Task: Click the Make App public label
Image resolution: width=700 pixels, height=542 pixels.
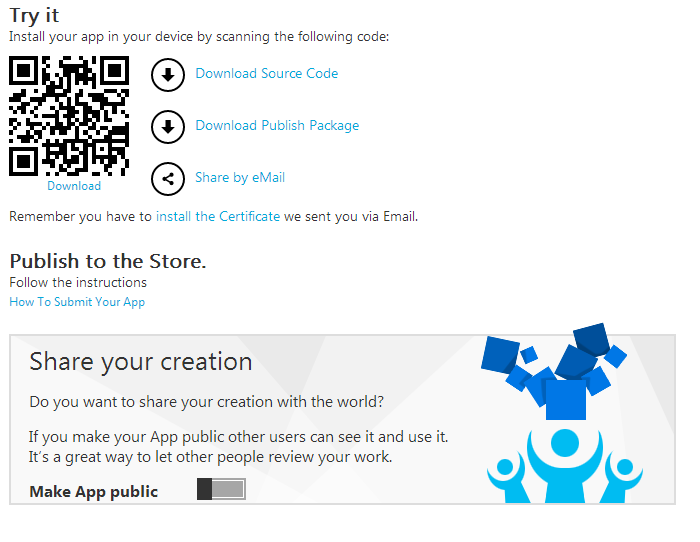Action: pos(94,492)
